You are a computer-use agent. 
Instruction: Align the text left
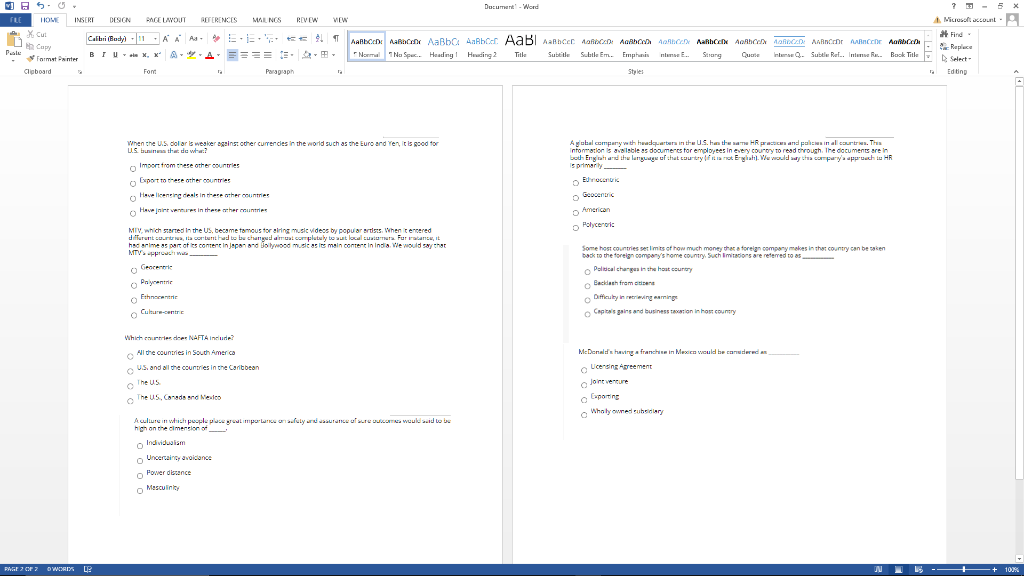click(232, 55)
